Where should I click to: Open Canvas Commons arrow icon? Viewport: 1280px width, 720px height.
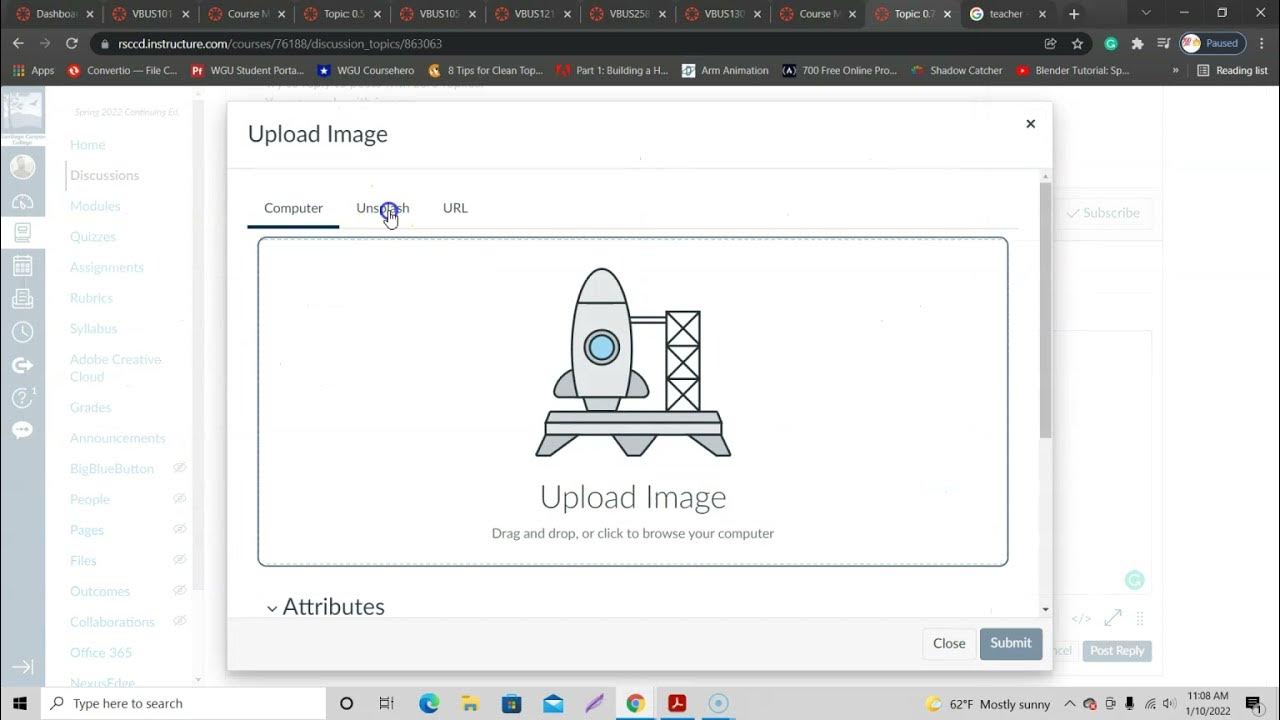22,365
